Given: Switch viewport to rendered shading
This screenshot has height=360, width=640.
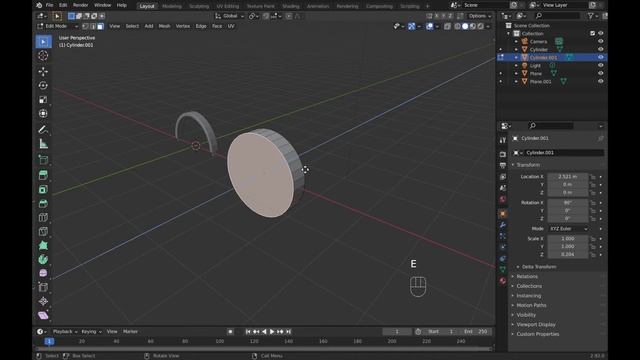Looking at the screenshot, I should click(481, 26).
